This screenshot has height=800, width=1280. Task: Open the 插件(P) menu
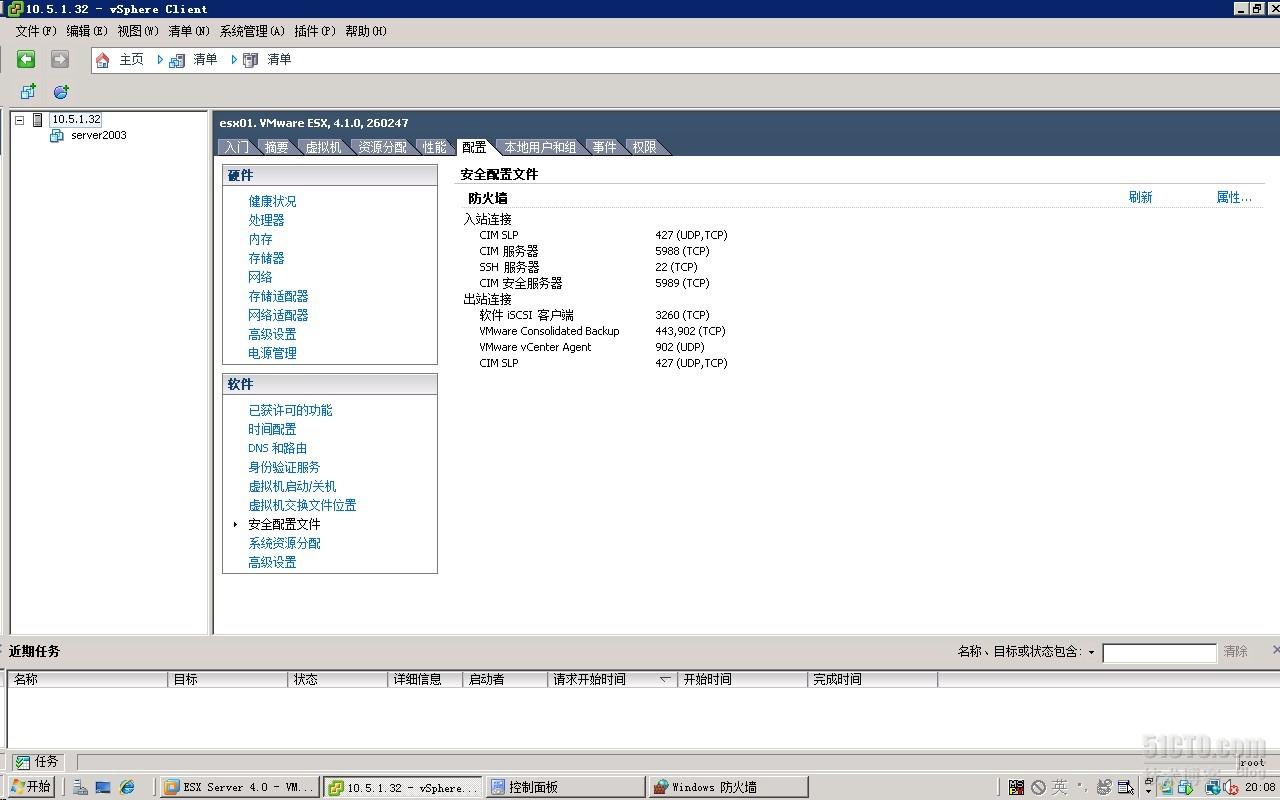(x=315, y=31)
